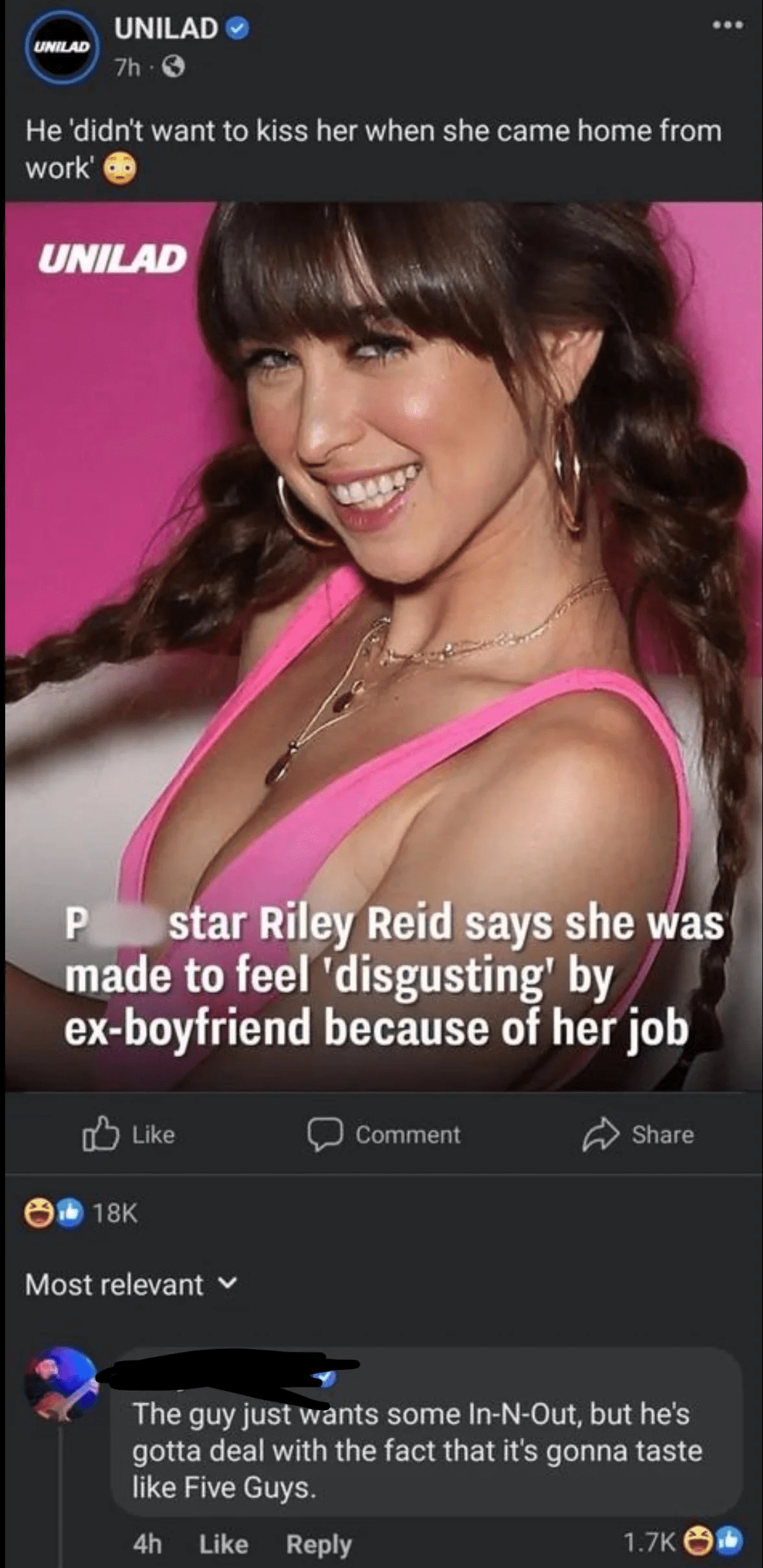
Task: Click the 4h comment timestamp
Action: pos(147,1544)
